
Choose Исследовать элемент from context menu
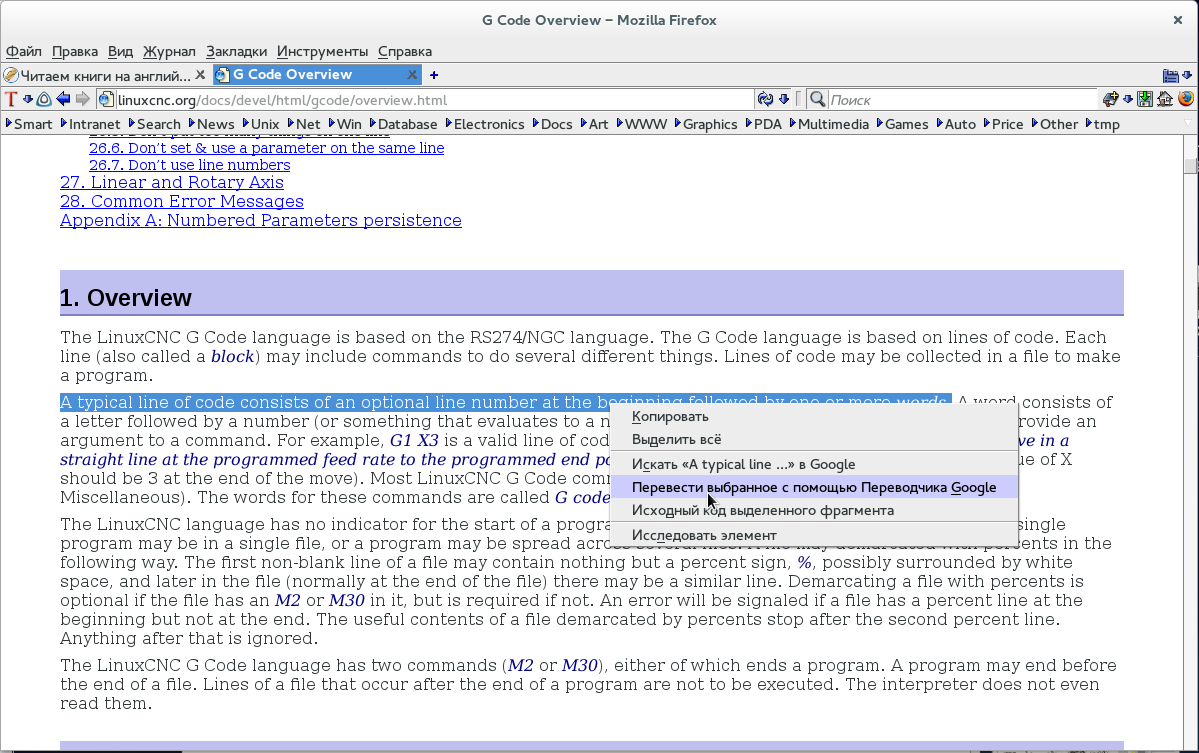pos(814,535)
